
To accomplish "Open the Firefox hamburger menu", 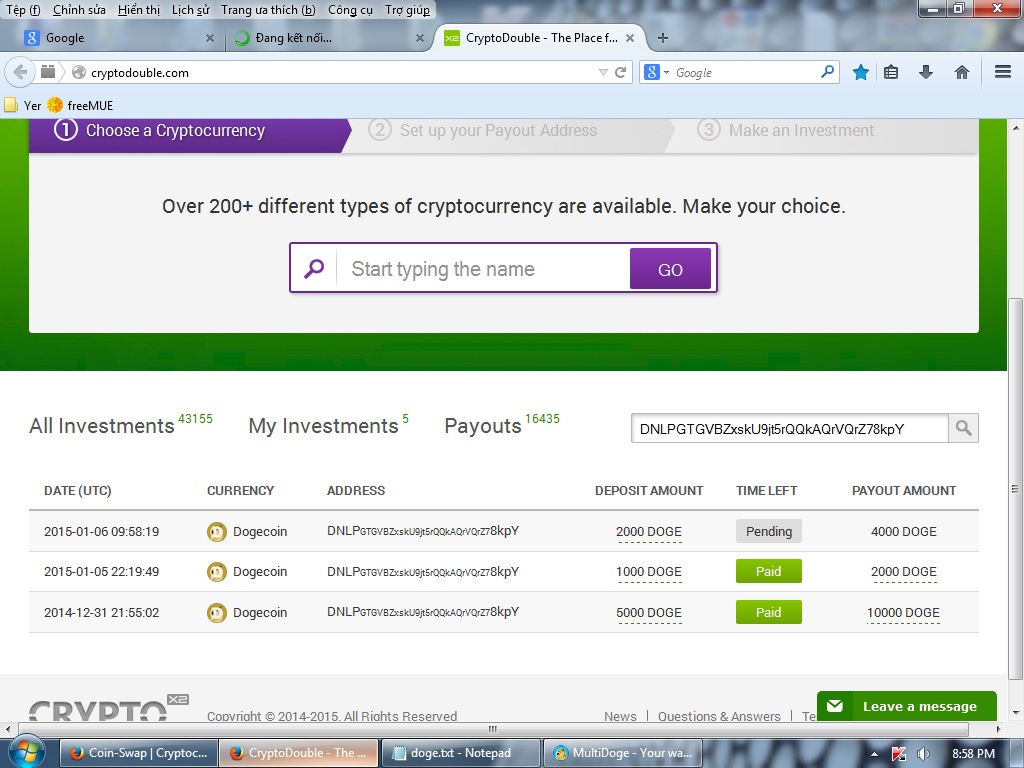I will [1002, 72].
